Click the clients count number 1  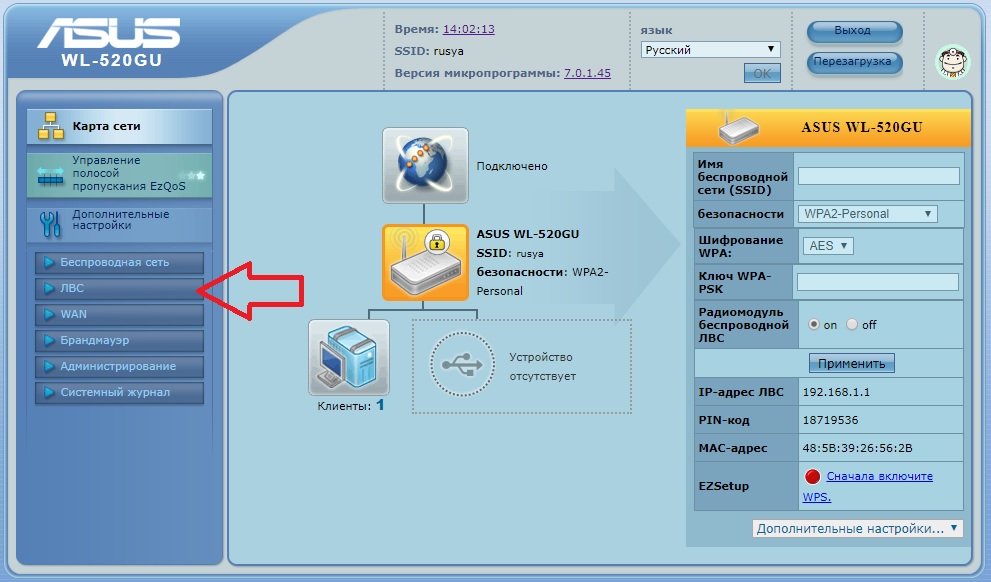(380, 404)
